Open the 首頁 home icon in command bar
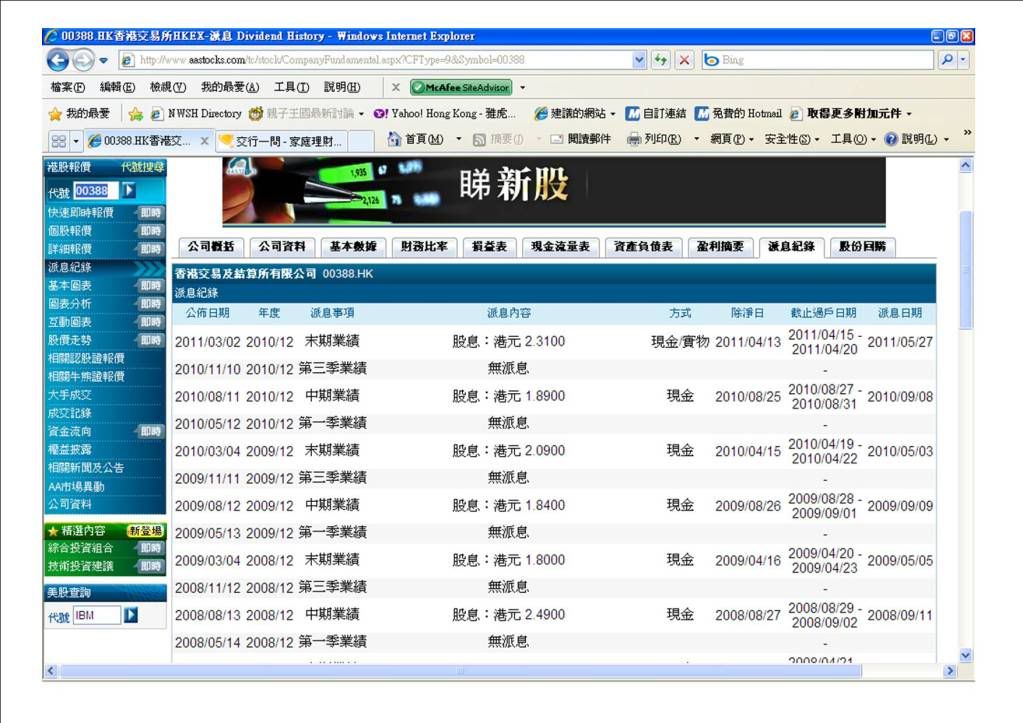The width and height of the screenshot is (1023, 723). coord(395,139)
